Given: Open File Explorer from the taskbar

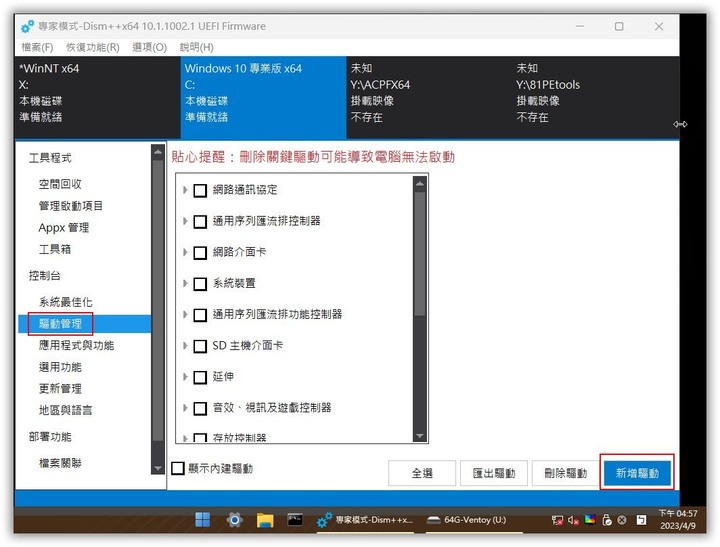Looking at the screenshot, I should [x=265, y=520].
